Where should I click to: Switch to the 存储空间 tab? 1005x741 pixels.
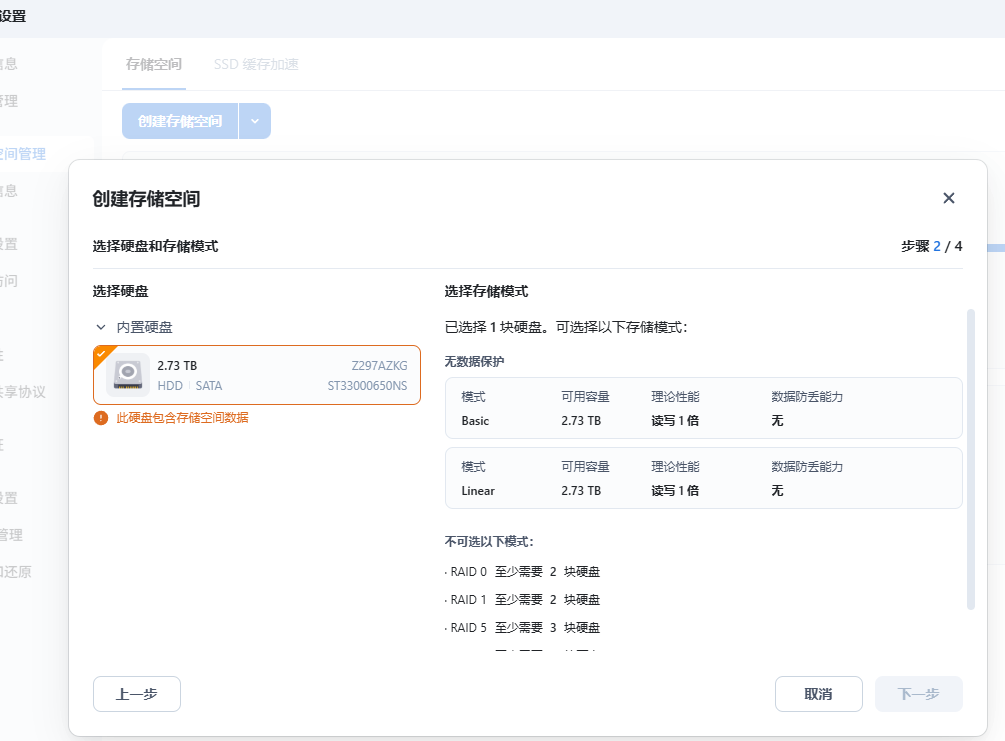(154, 64)
